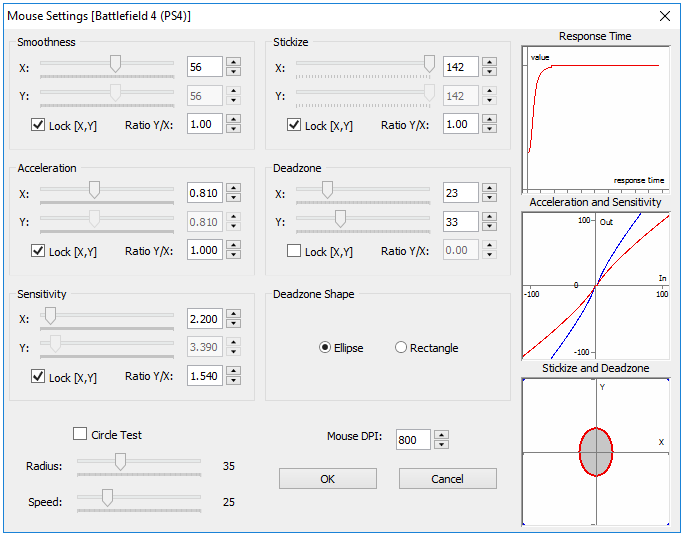
Task: Click the Sensitivity X slider thumb
Action: pos(51,316)
